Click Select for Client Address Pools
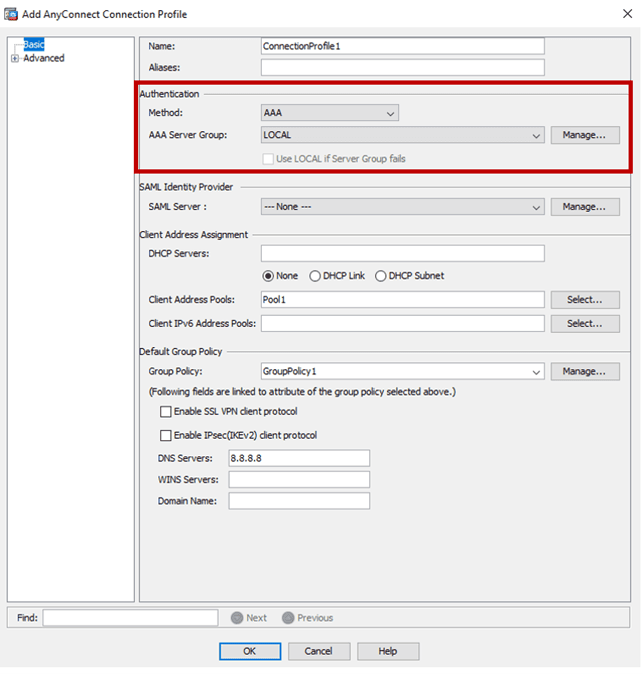 (584, 299)
